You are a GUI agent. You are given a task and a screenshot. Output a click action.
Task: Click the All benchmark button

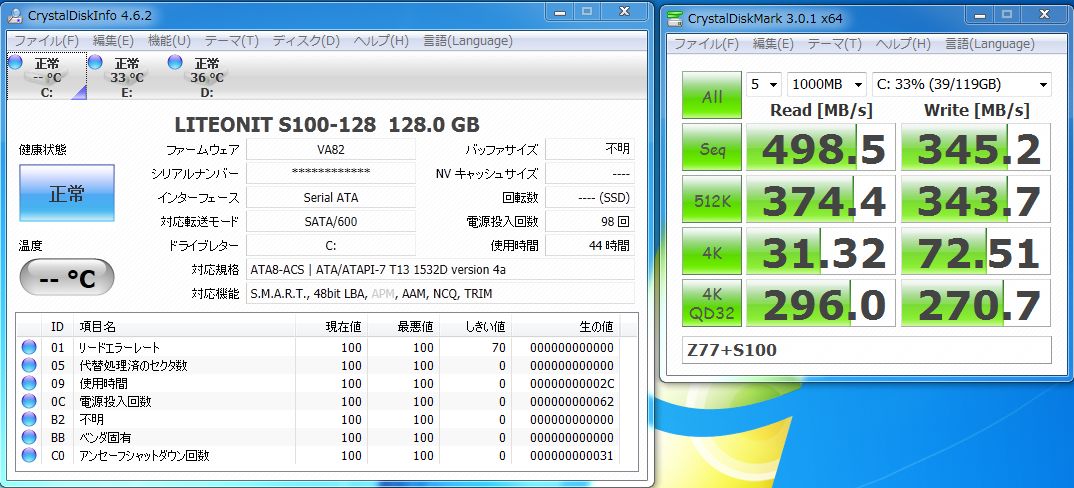tap(712, 95)
